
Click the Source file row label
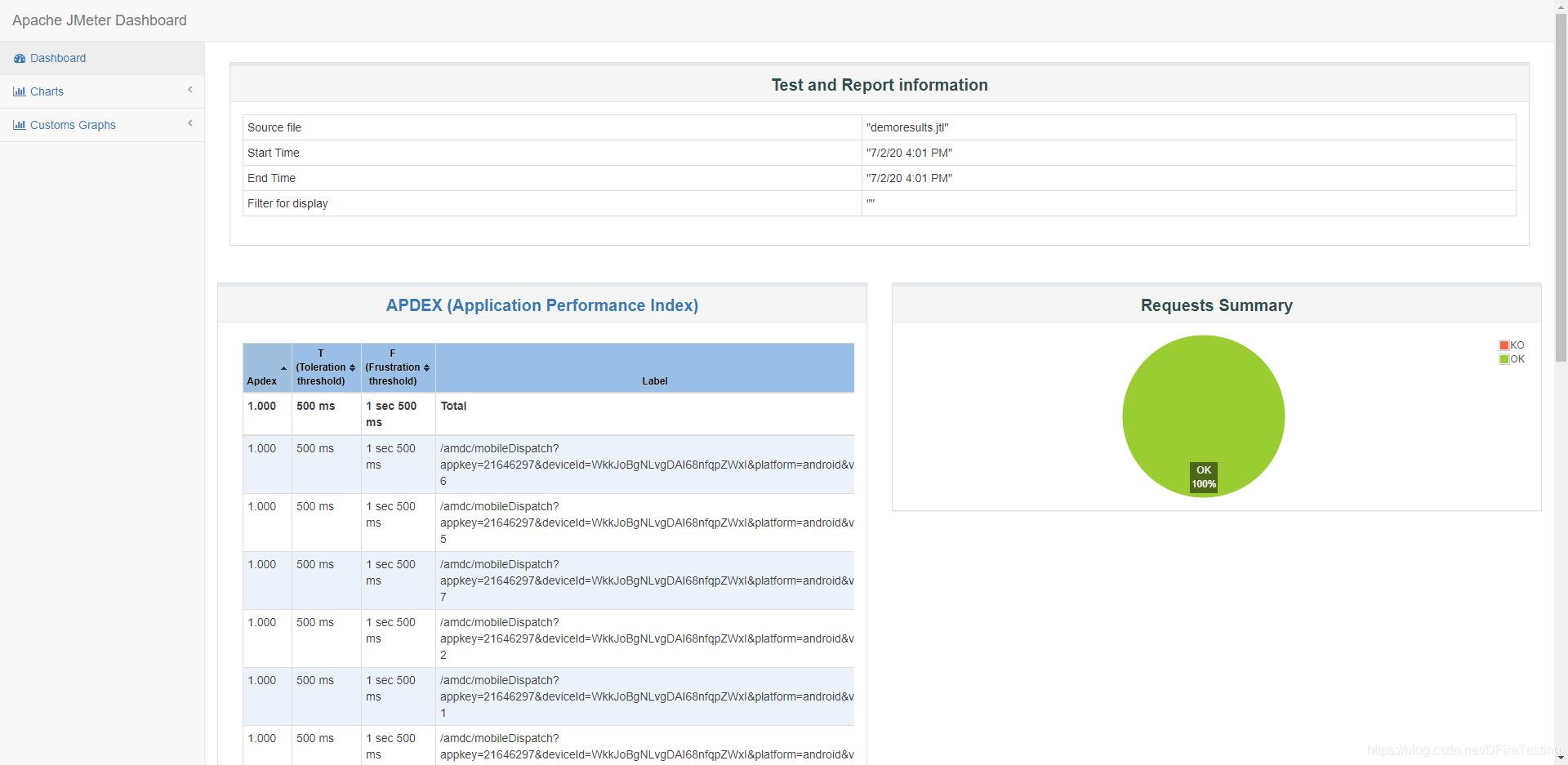point(274,127)
